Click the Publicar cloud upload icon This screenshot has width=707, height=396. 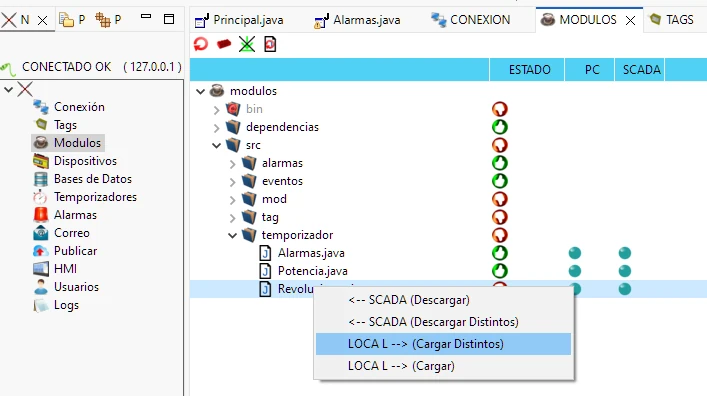point(41,251)
